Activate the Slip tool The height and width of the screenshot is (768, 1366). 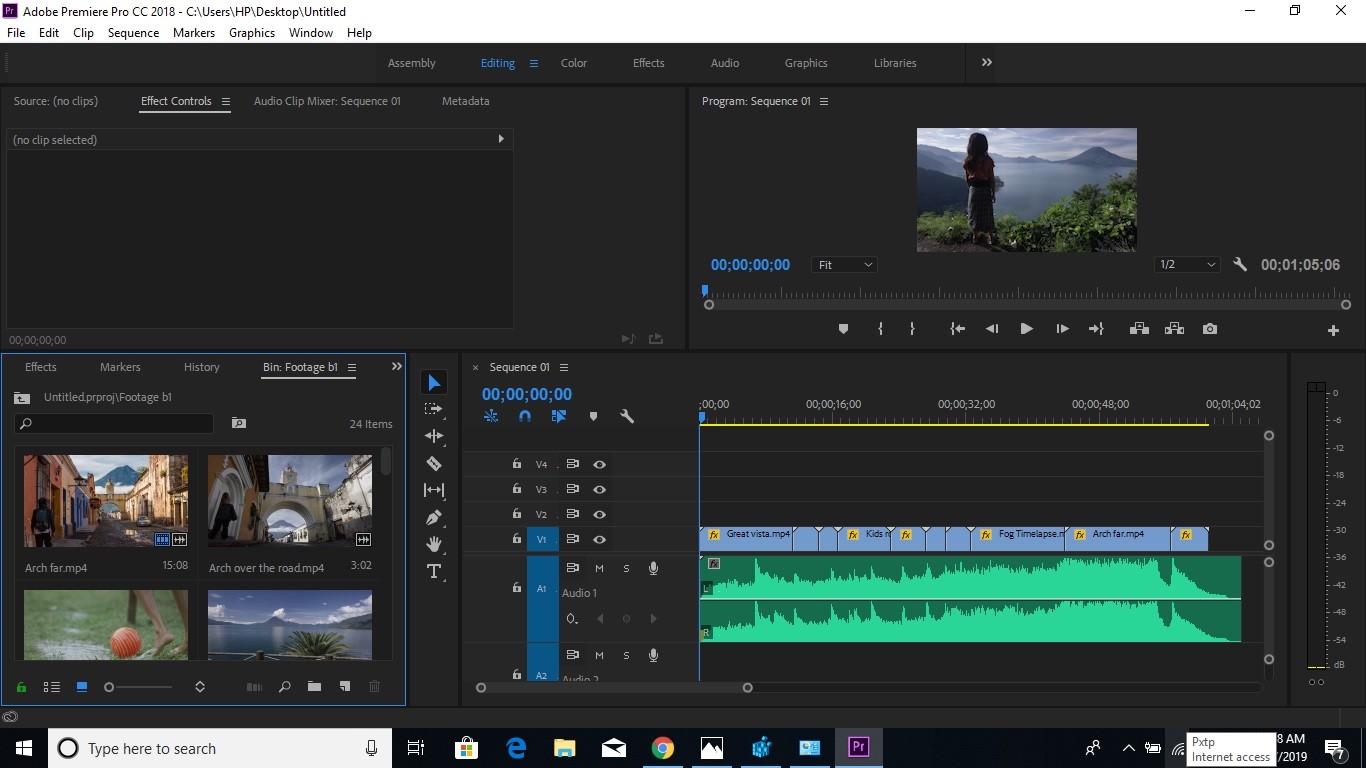point(434,490)
